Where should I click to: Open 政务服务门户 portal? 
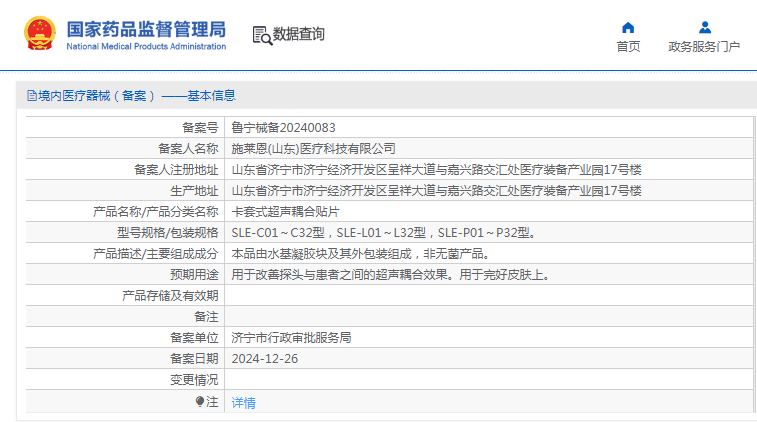point(704,46)
